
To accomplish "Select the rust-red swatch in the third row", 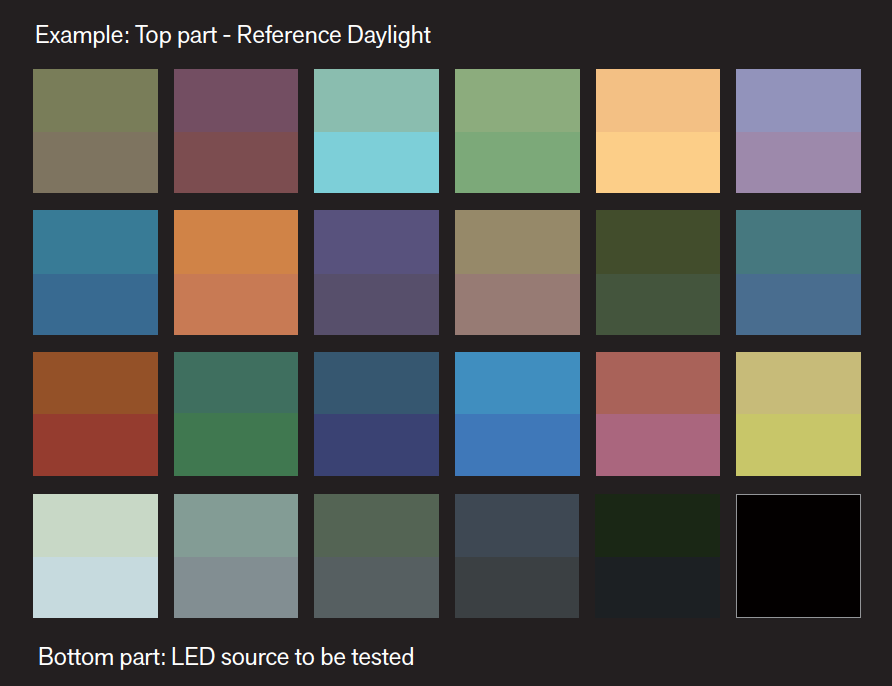I will point(95,414).
